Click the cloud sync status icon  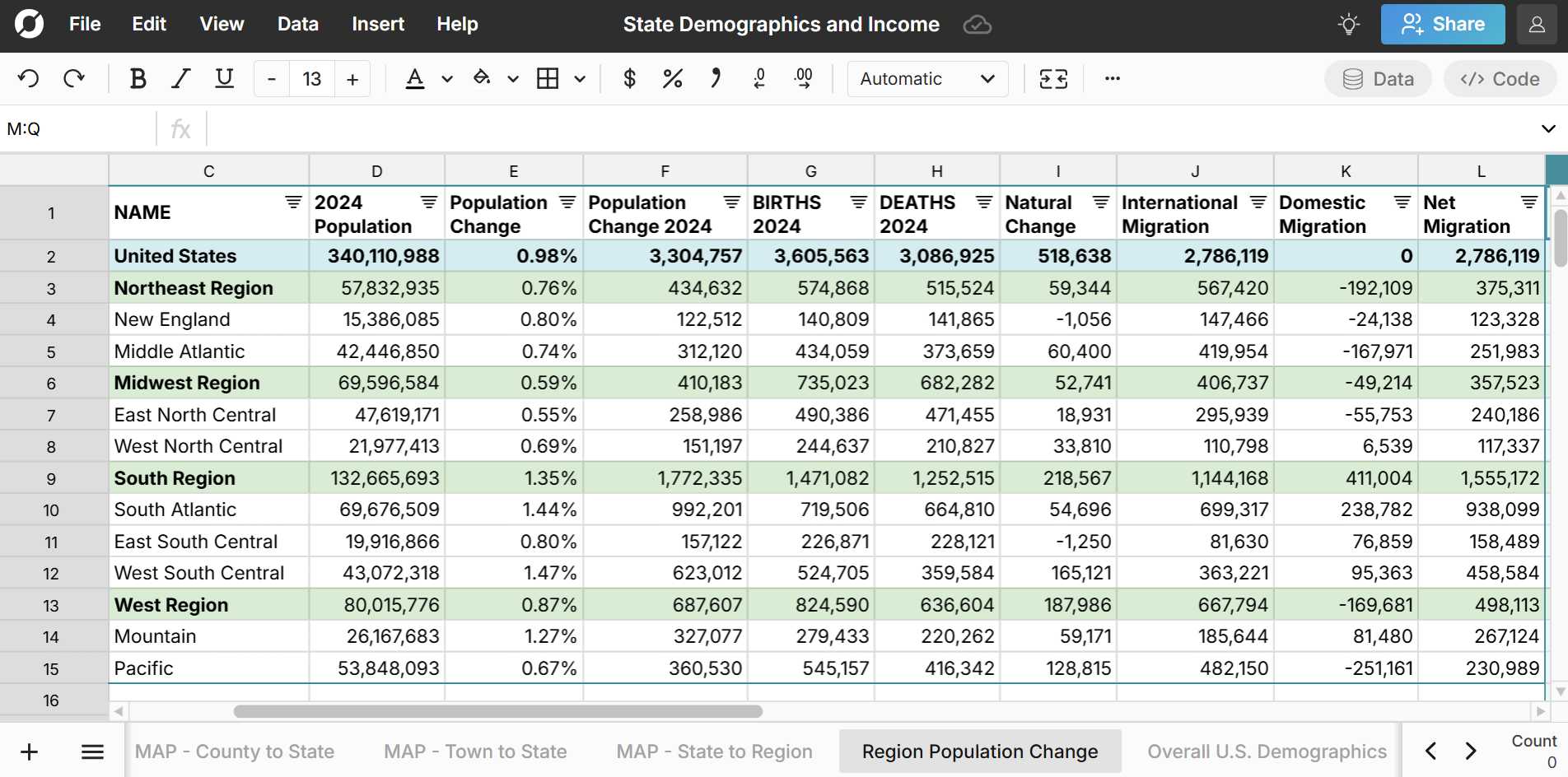[x=977, y=25]
